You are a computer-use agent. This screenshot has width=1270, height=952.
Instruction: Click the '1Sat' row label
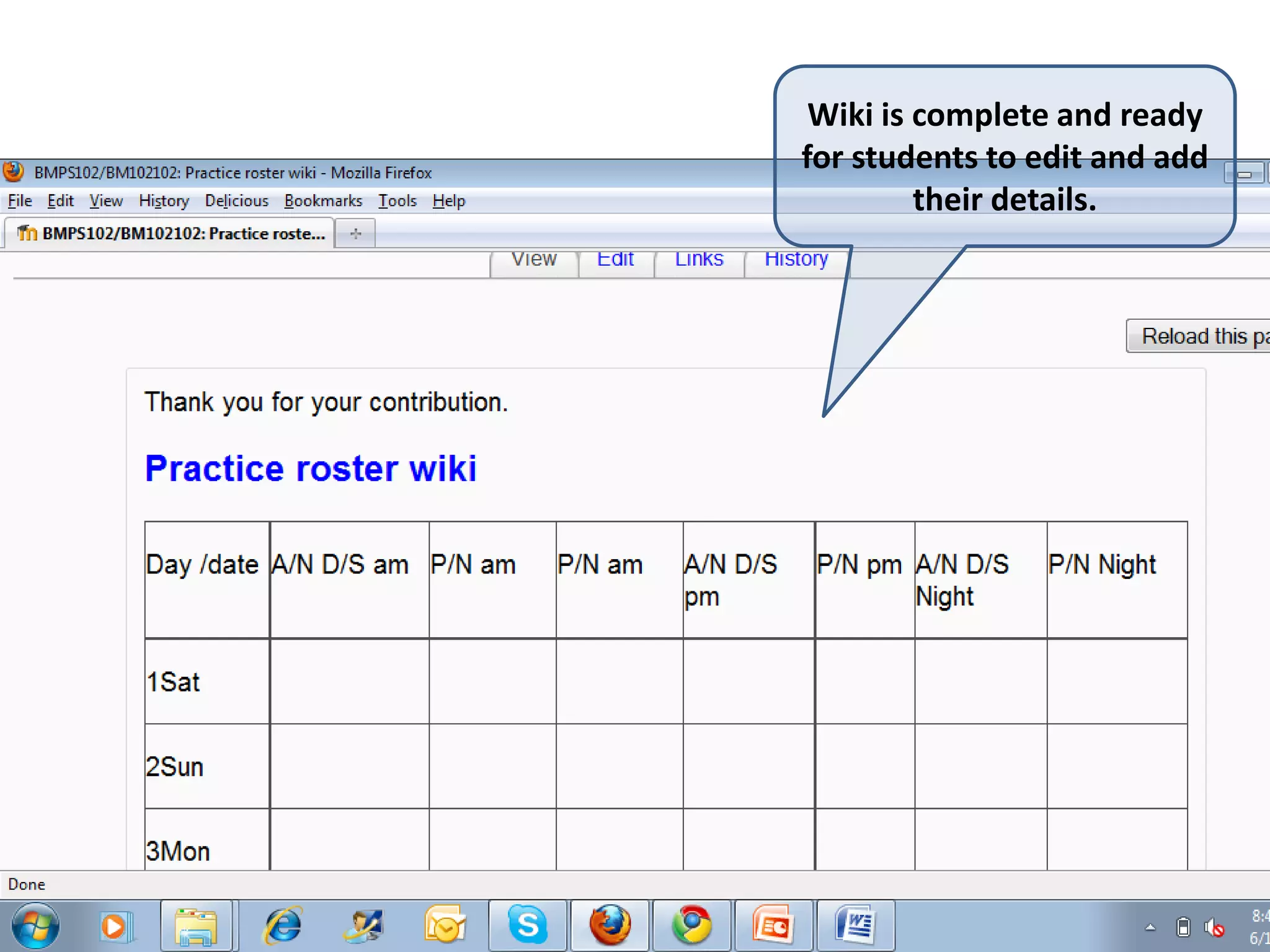coord(173,682)
